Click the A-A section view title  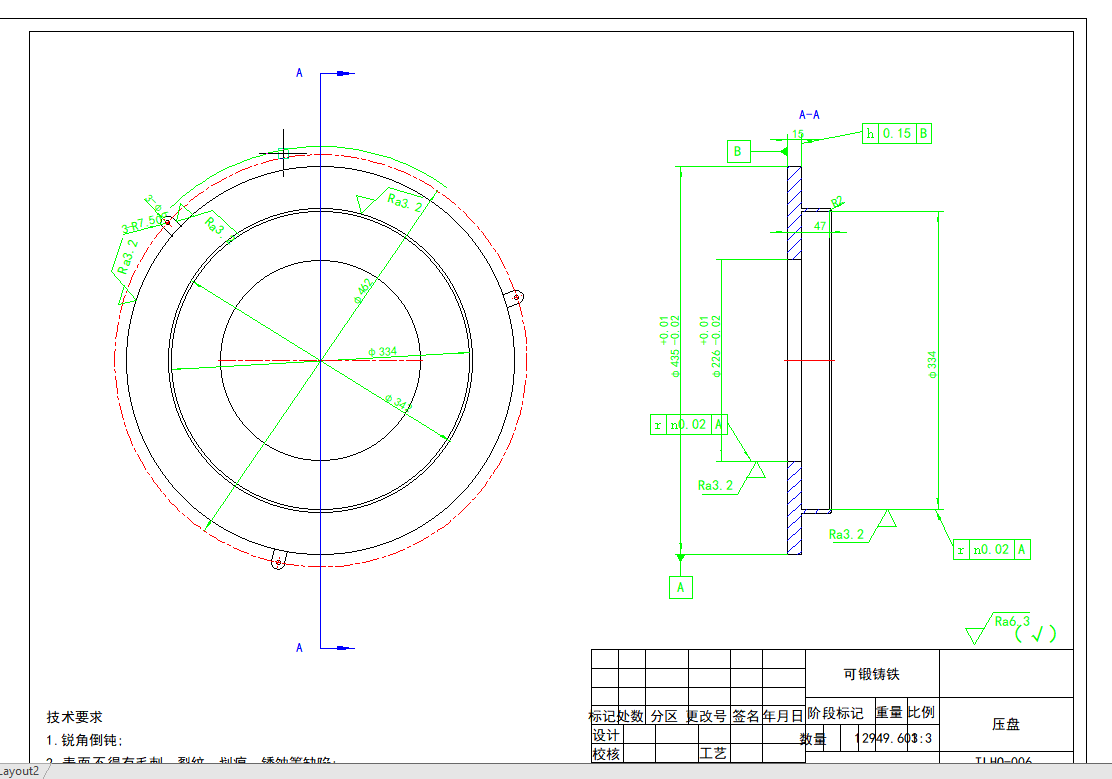click(809, 115)
